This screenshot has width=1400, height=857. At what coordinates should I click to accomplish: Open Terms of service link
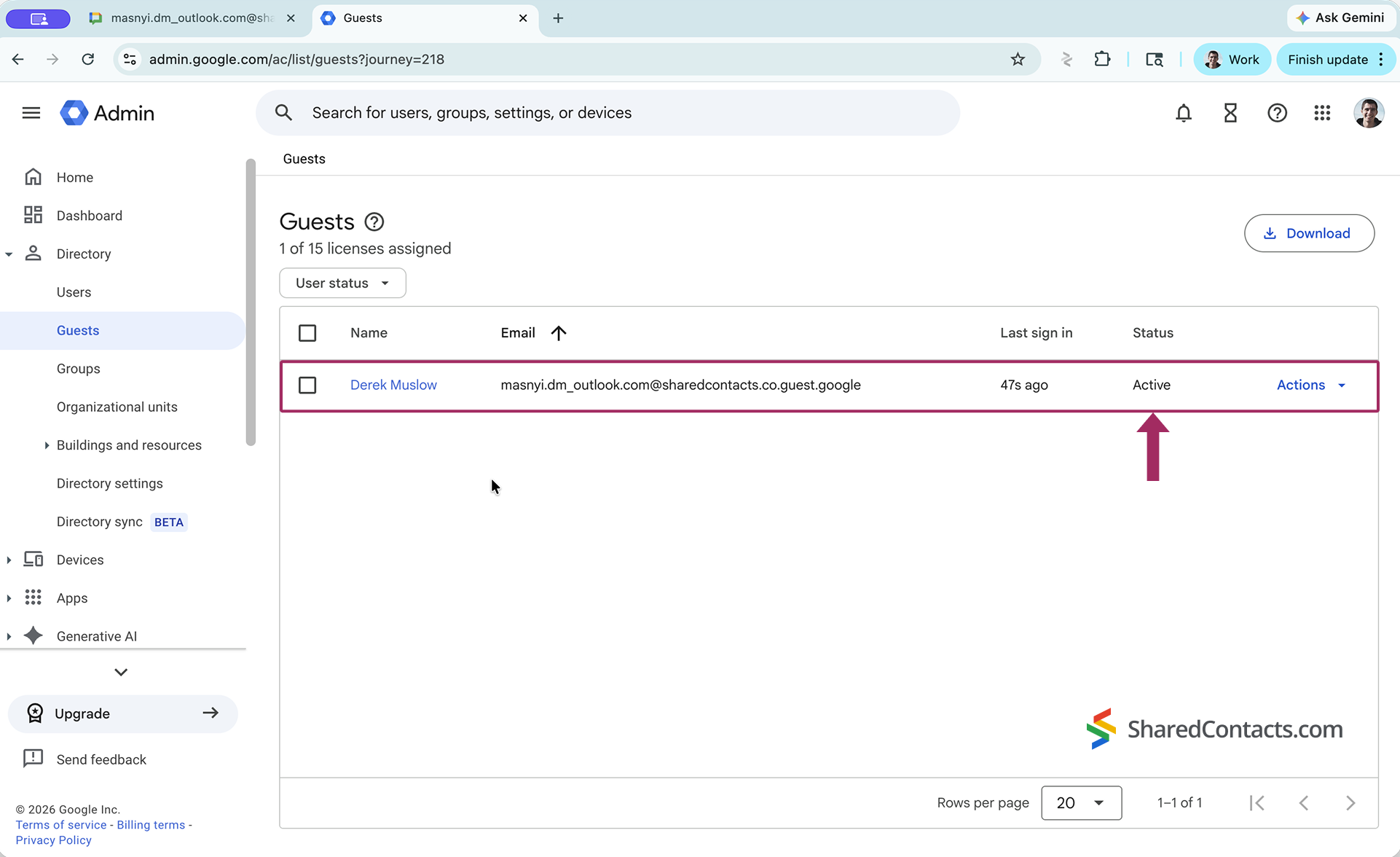tap(61, 825)
